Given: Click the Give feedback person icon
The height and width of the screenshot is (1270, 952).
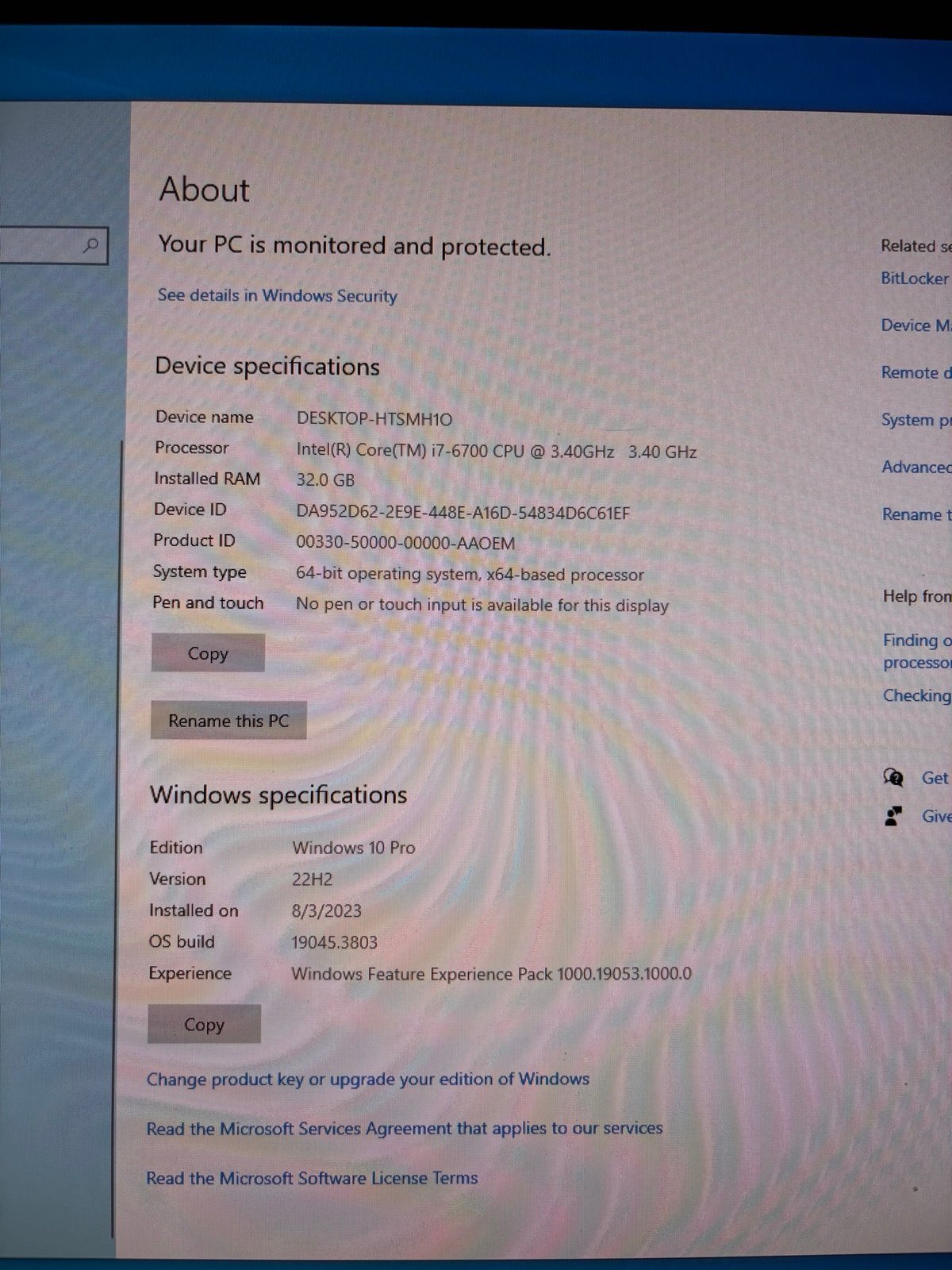Looking at the screenshot, I should [x=893, y=816].
